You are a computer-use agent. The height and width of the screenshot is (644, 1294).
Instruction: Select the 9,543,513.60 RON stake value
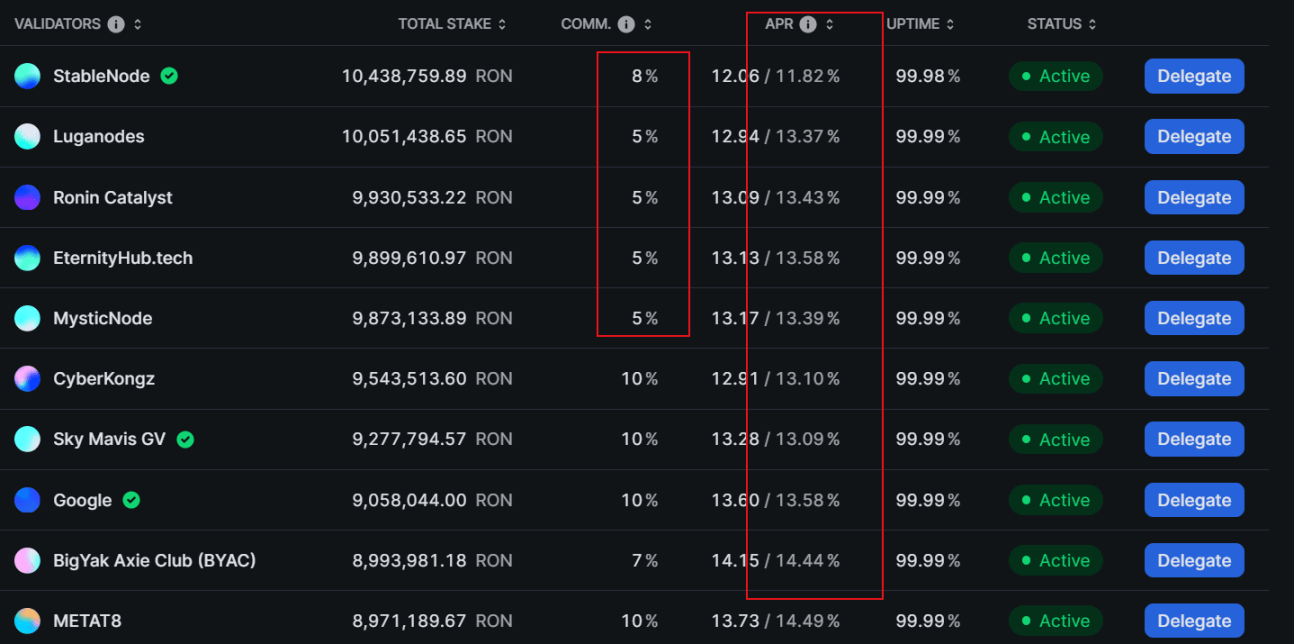[432, 379]
